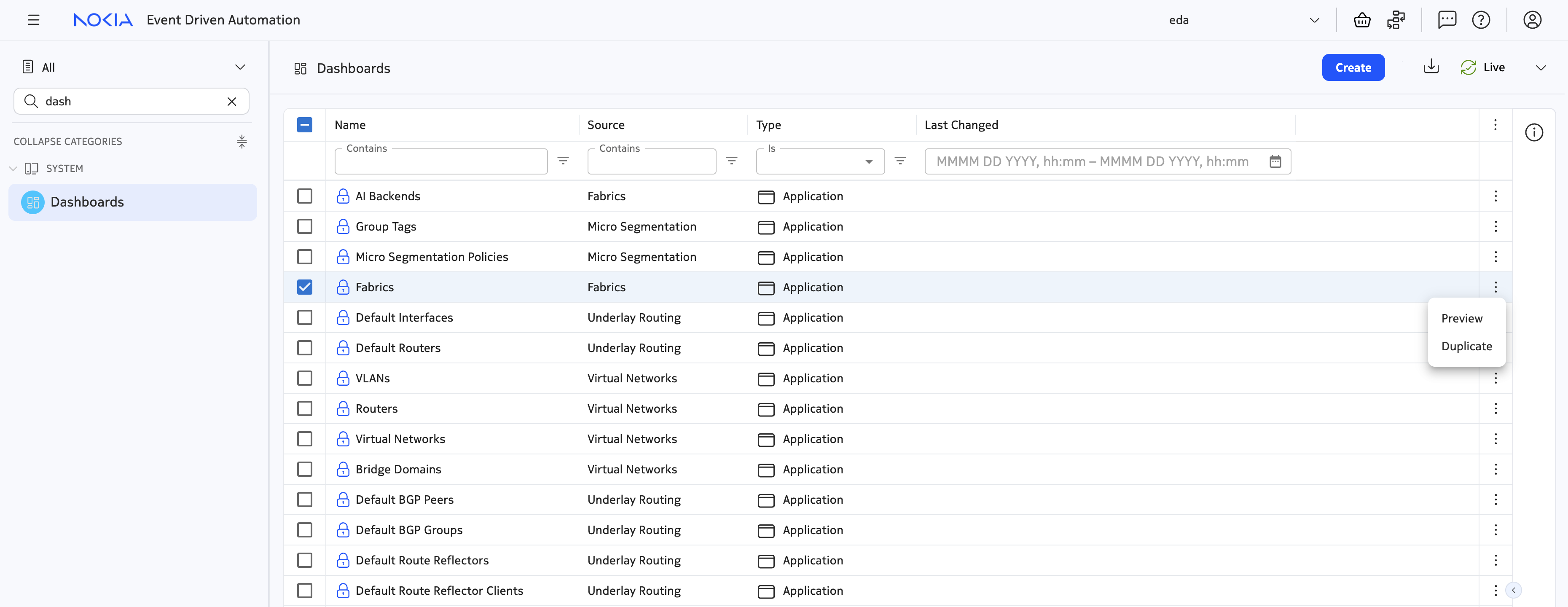Click the Nokia logo

[103, 20]
